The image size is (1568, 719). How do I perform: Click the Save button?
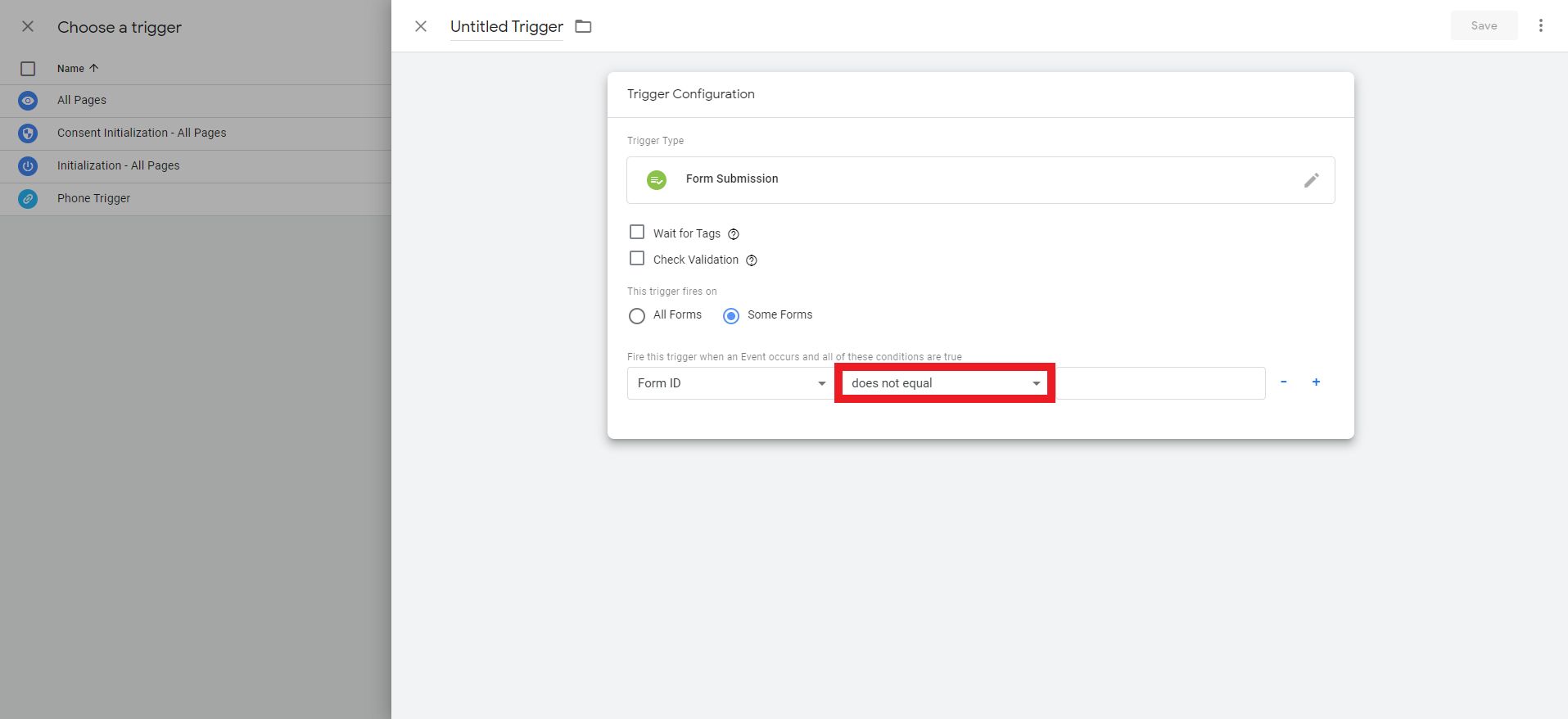[x=1483, y=26]
